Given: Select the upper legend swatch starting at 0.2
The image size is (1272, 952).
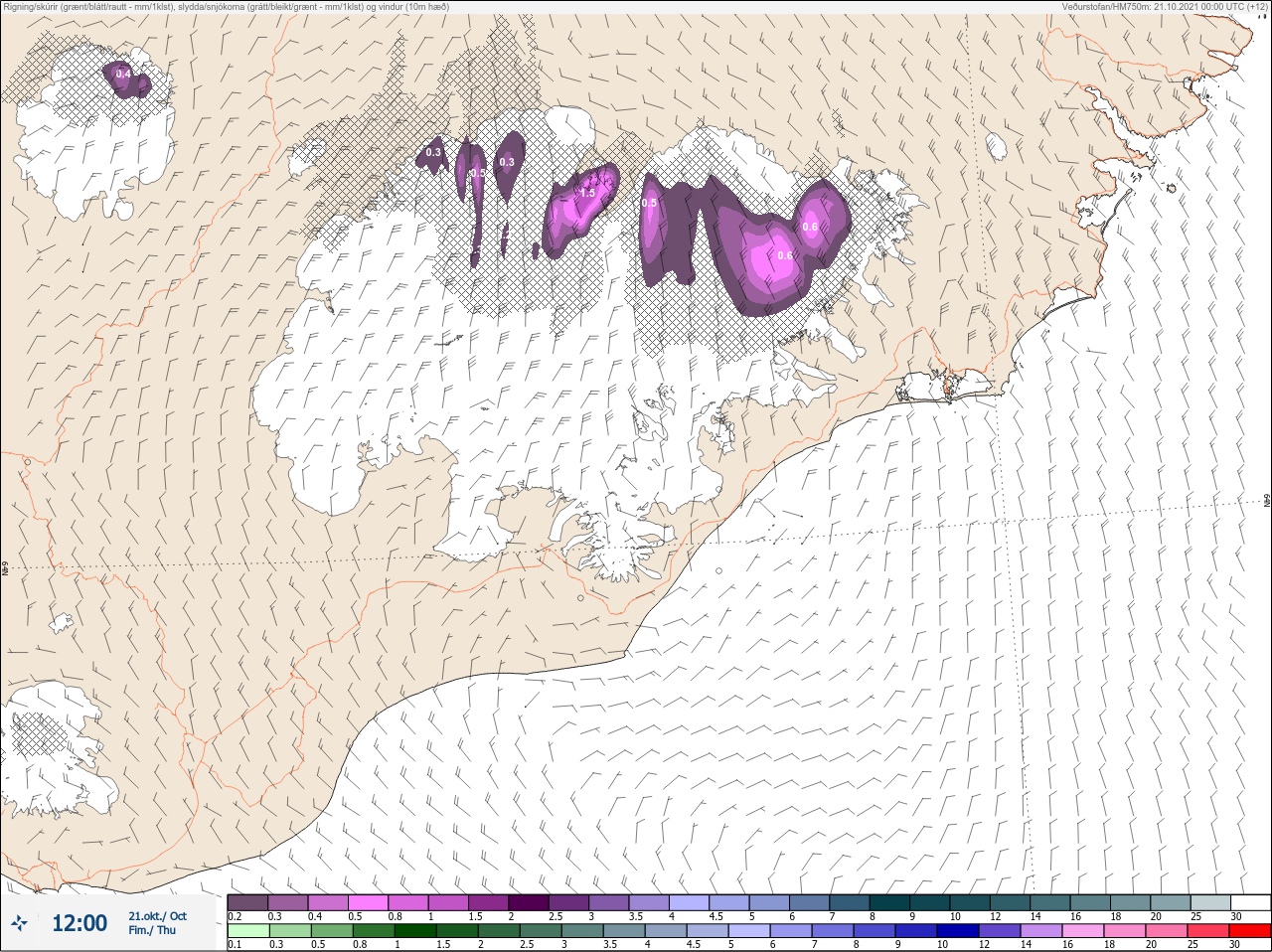Looking at the screenshot, I should (247, 902).
